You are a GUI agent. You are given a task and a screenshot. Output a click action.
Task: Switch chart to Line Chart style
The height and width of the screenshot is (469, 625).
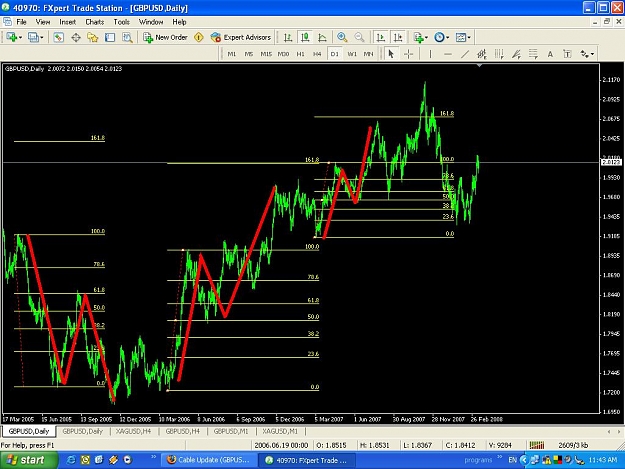[322, 37]
